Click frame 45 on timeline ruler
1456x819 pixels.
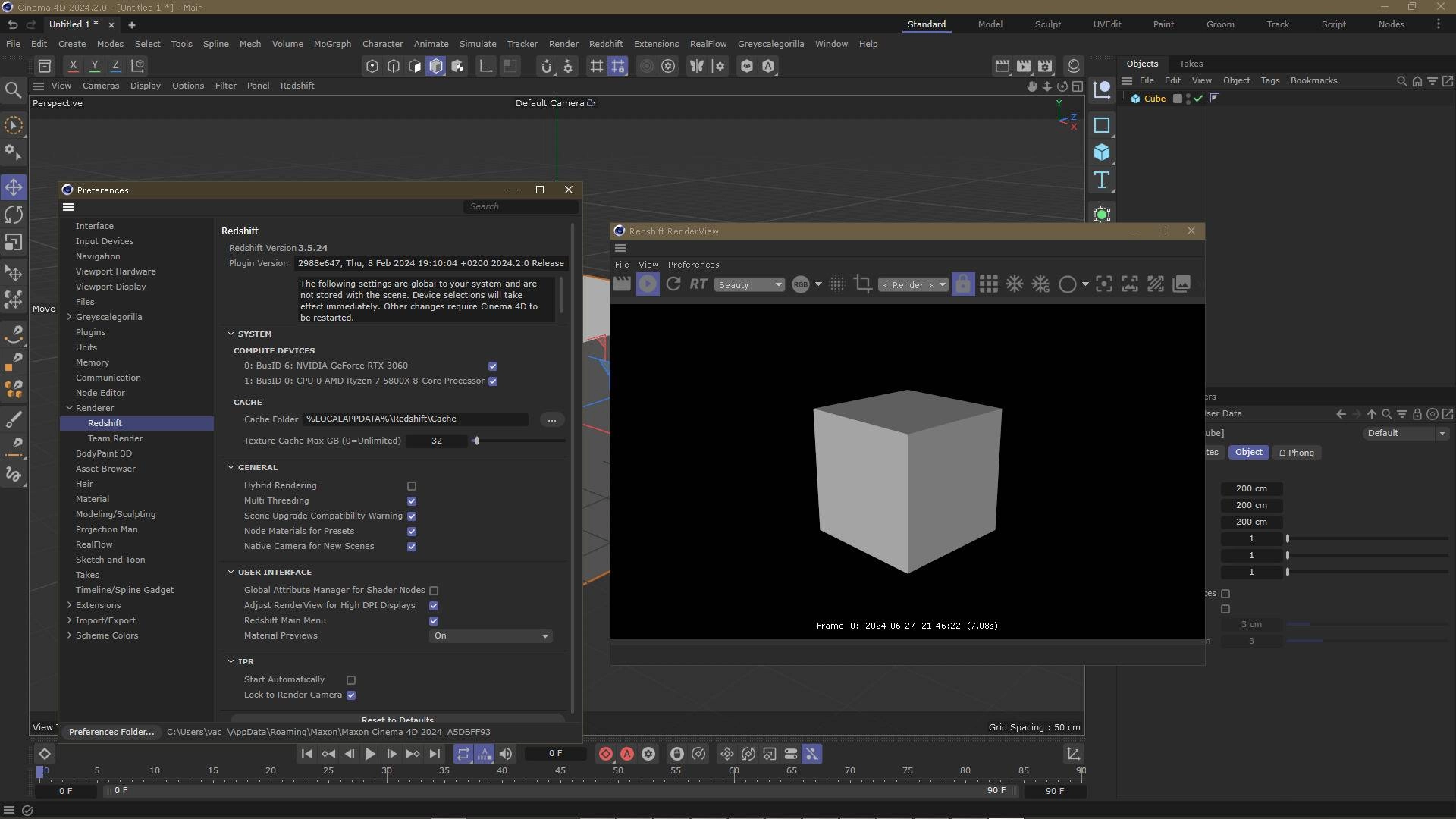pos(560,770)
